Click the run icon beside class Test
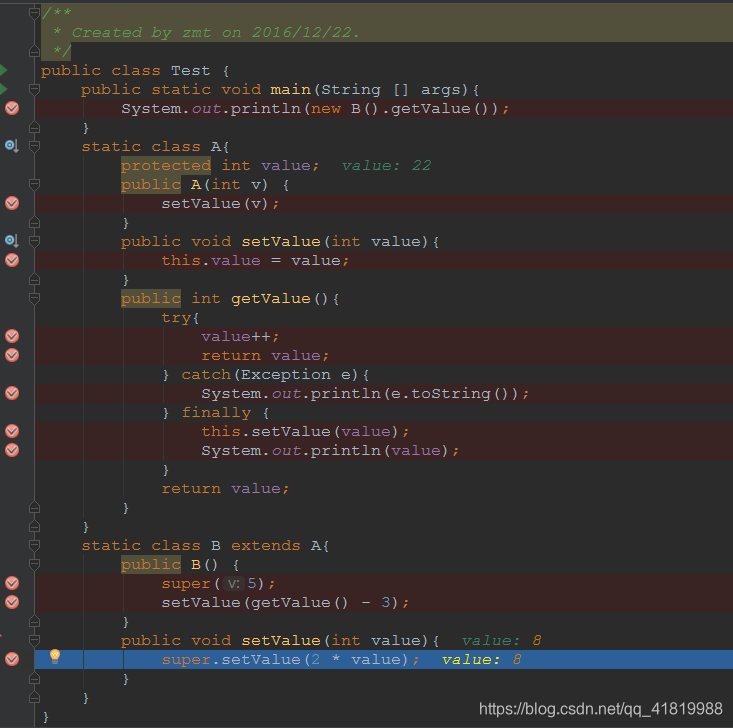This screenshot has width=733, height=728. pos(3,70)
